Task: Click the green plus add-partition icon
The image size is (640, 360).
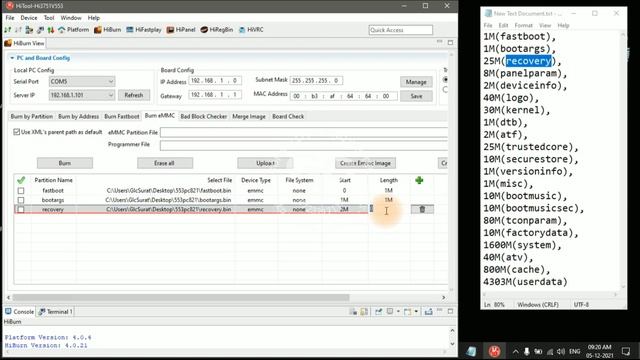Action: click(x=419, y=180)
